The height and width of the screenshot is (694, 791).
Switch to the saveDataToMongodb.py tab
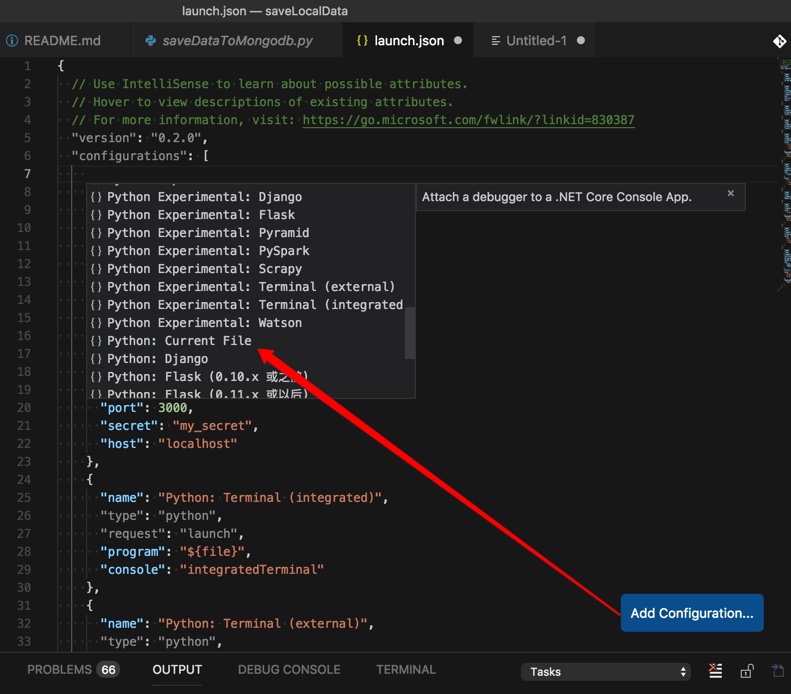coord(238,41)
